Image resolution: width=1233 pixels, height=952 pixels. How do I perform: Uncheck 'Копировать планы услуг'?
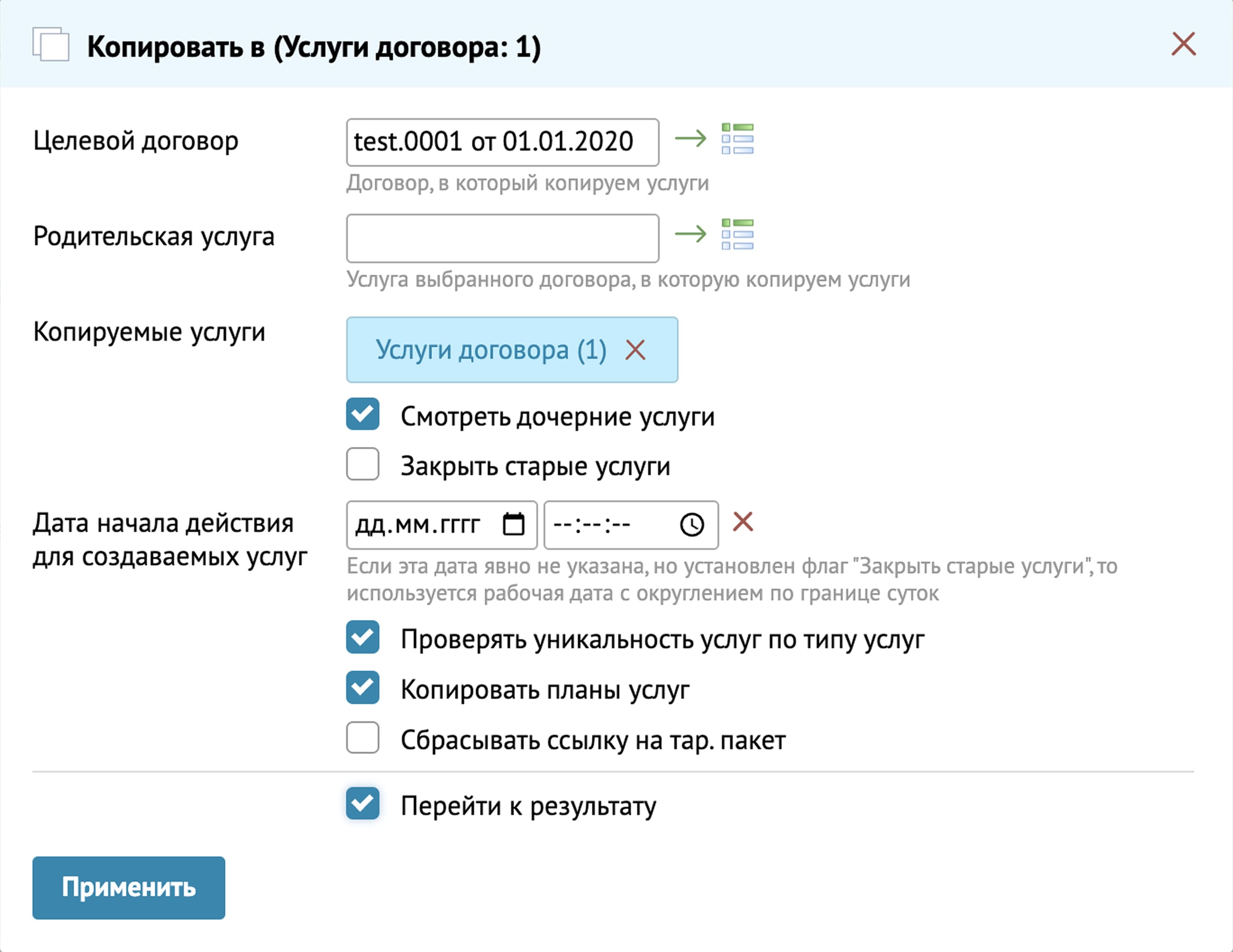tap(362, 688)
